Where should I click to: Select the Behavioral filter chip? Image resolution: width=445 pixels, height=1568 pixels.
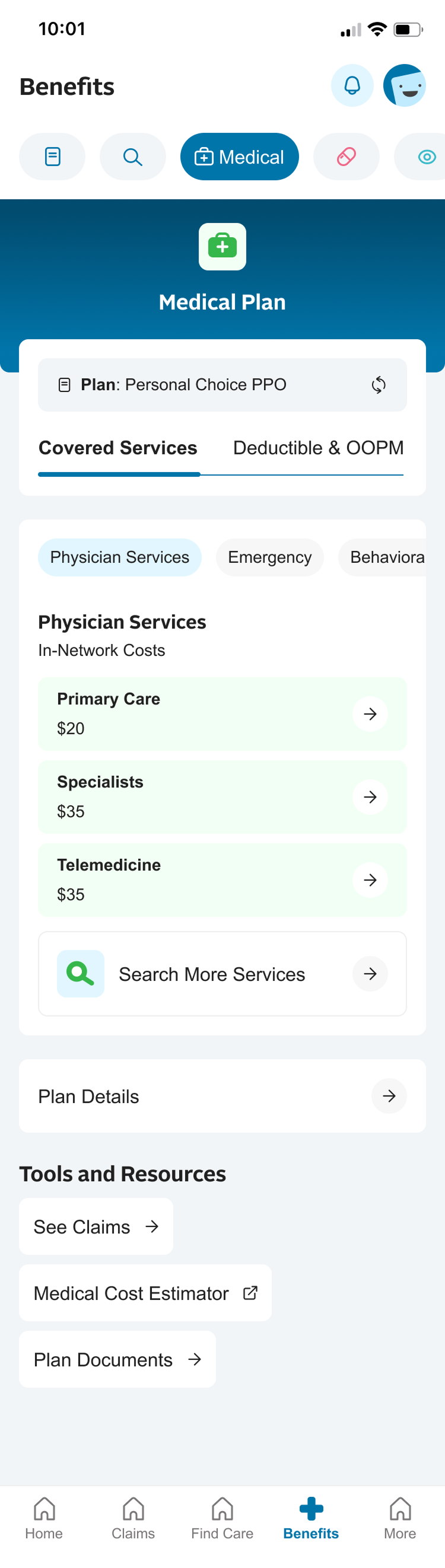pyautogui.click(x=386, y=557)
